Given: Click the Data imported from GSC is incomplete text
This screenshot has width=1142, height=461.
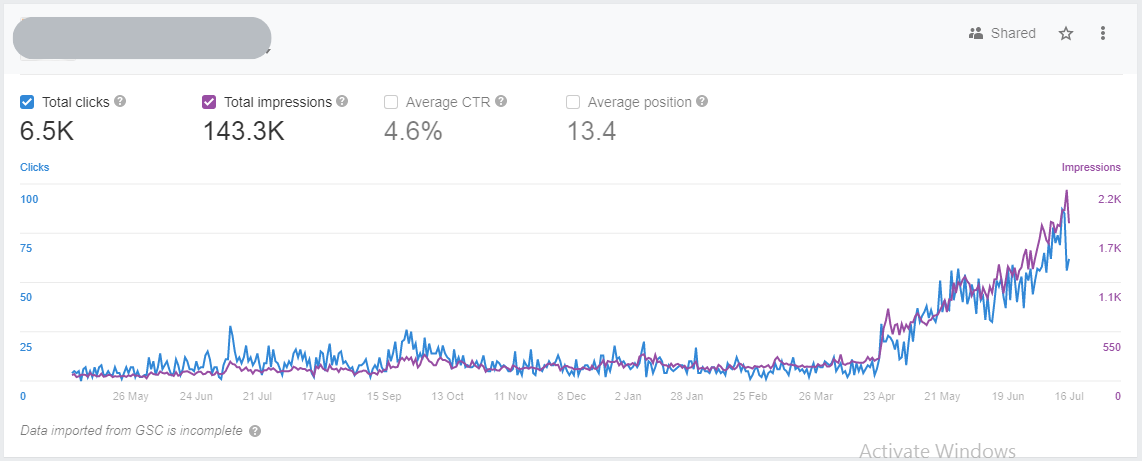Looking at the screenshot, I should click(131, 430).
